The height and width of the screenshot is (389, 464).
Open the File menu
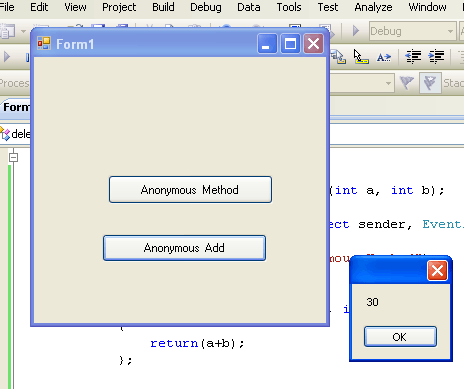[x=7, y=7]
